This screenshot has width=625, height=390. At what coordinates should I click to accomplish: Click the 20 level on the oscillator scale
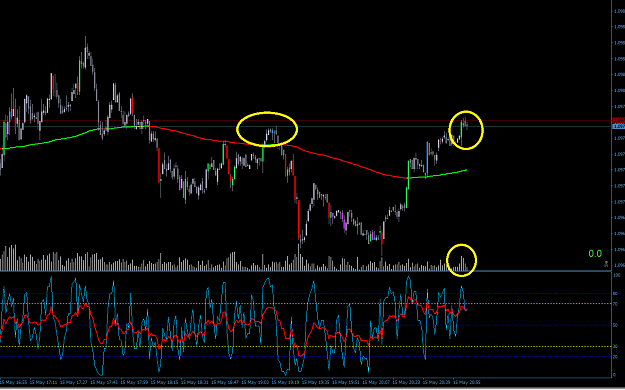[x=616, y=357]
